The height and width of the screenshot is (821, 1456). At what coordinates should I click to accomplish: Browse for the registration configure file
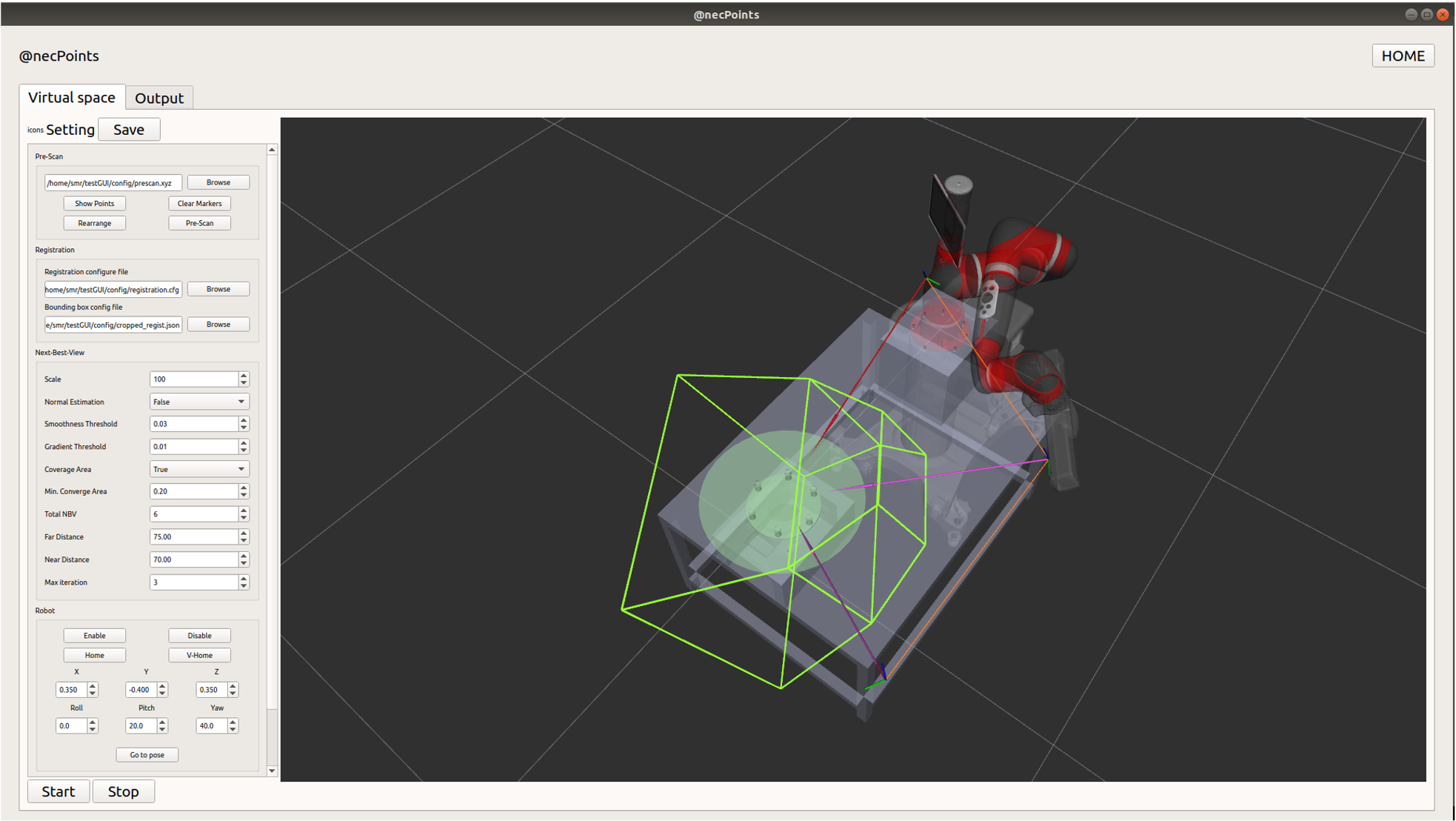(218, 288)
